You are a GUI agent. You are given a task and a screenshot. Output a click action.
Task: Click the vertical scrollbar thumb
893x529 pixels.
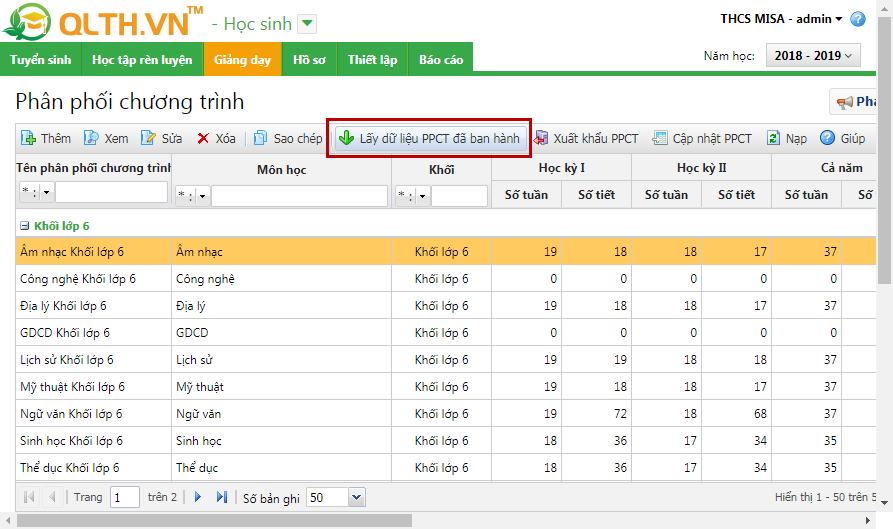tap(884, 151)
